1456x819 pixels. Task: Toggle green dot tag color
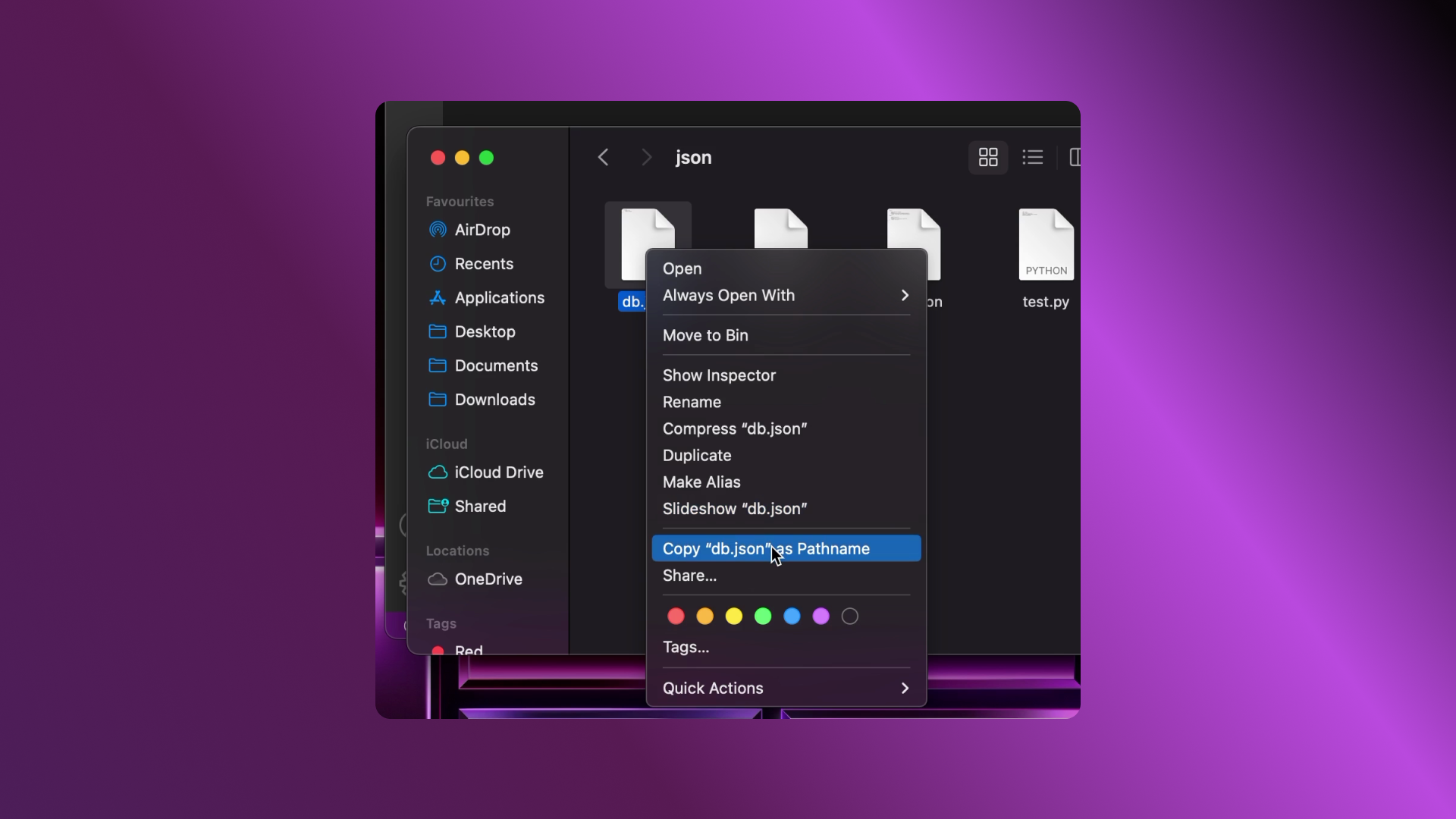click(x=762, y=616)
